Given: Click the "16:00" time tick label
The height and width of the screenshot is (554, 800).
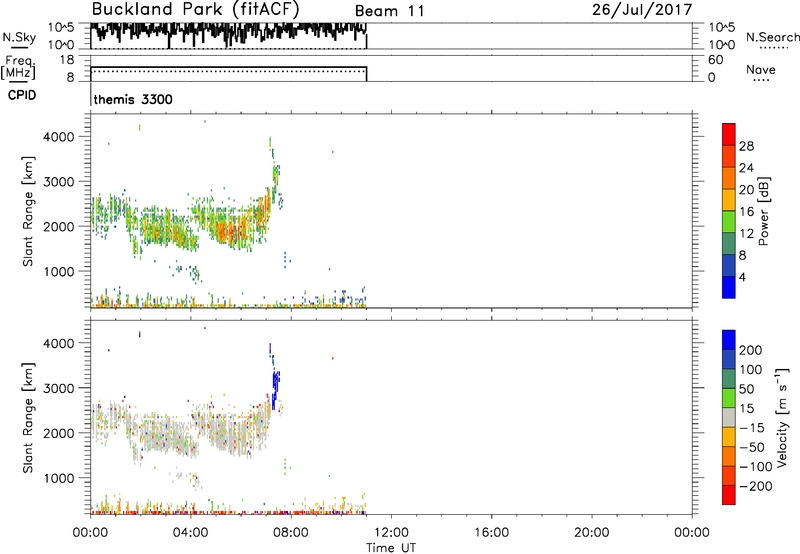Looking at the screenshot, I should point(491,533).
